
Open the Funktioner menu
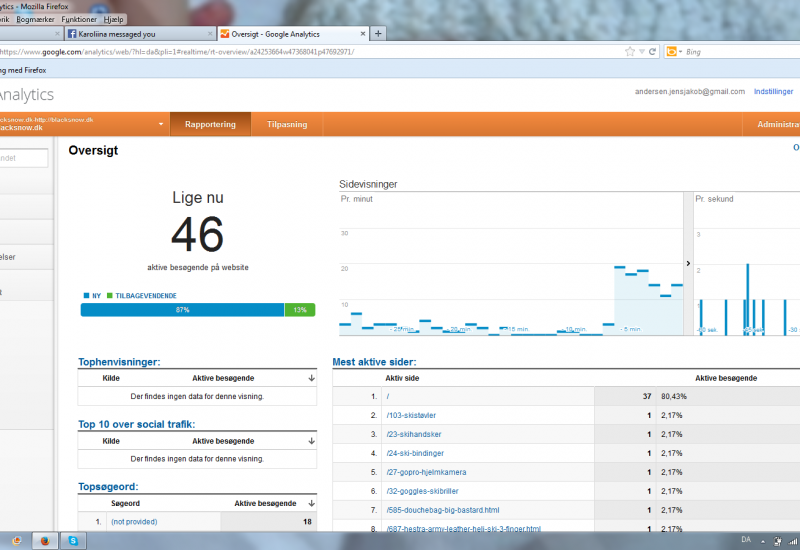(x=79, y=19)
